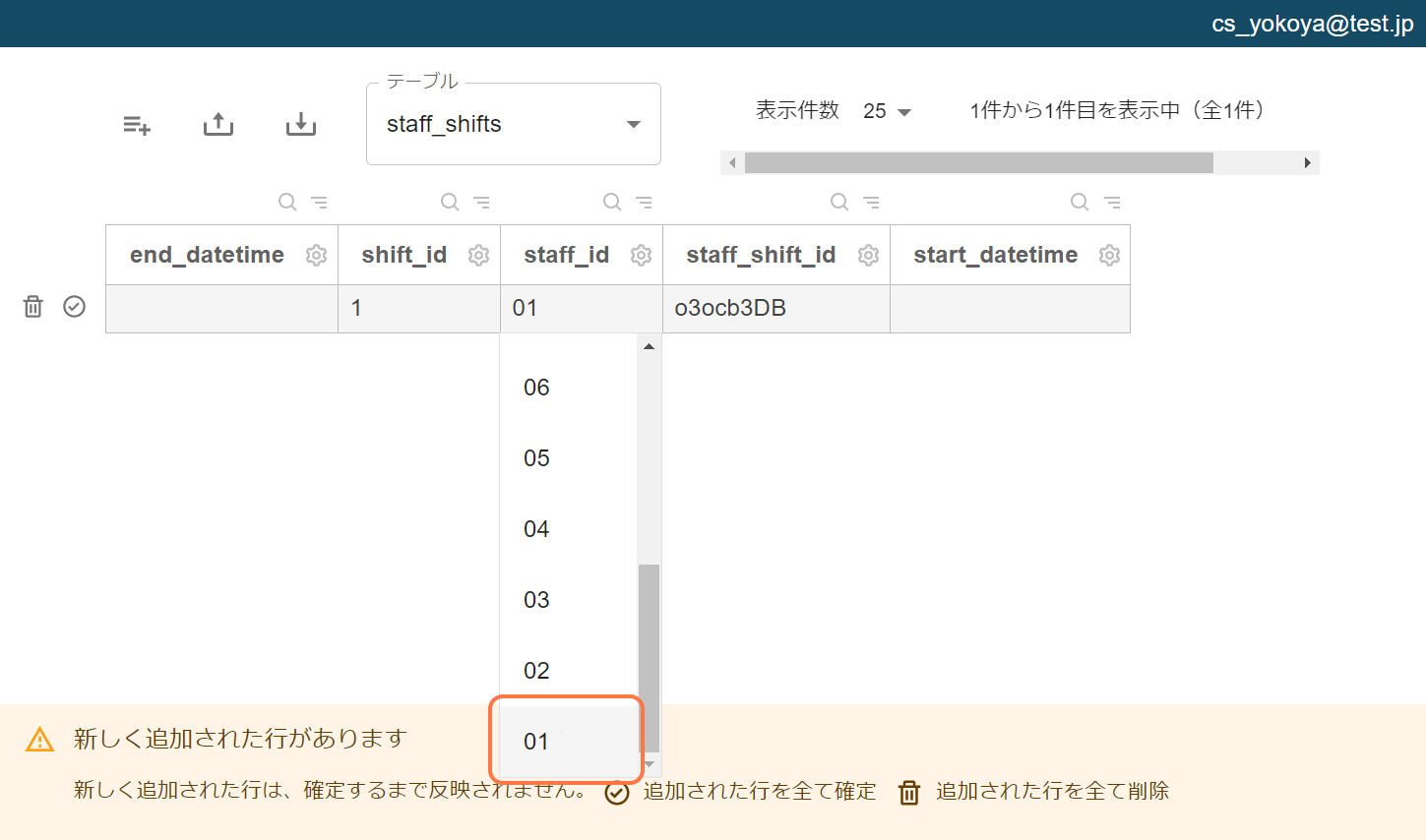Open staff_shift_id column settings gear
This screenshot has height=840, width=1426.
pos(868,256)
